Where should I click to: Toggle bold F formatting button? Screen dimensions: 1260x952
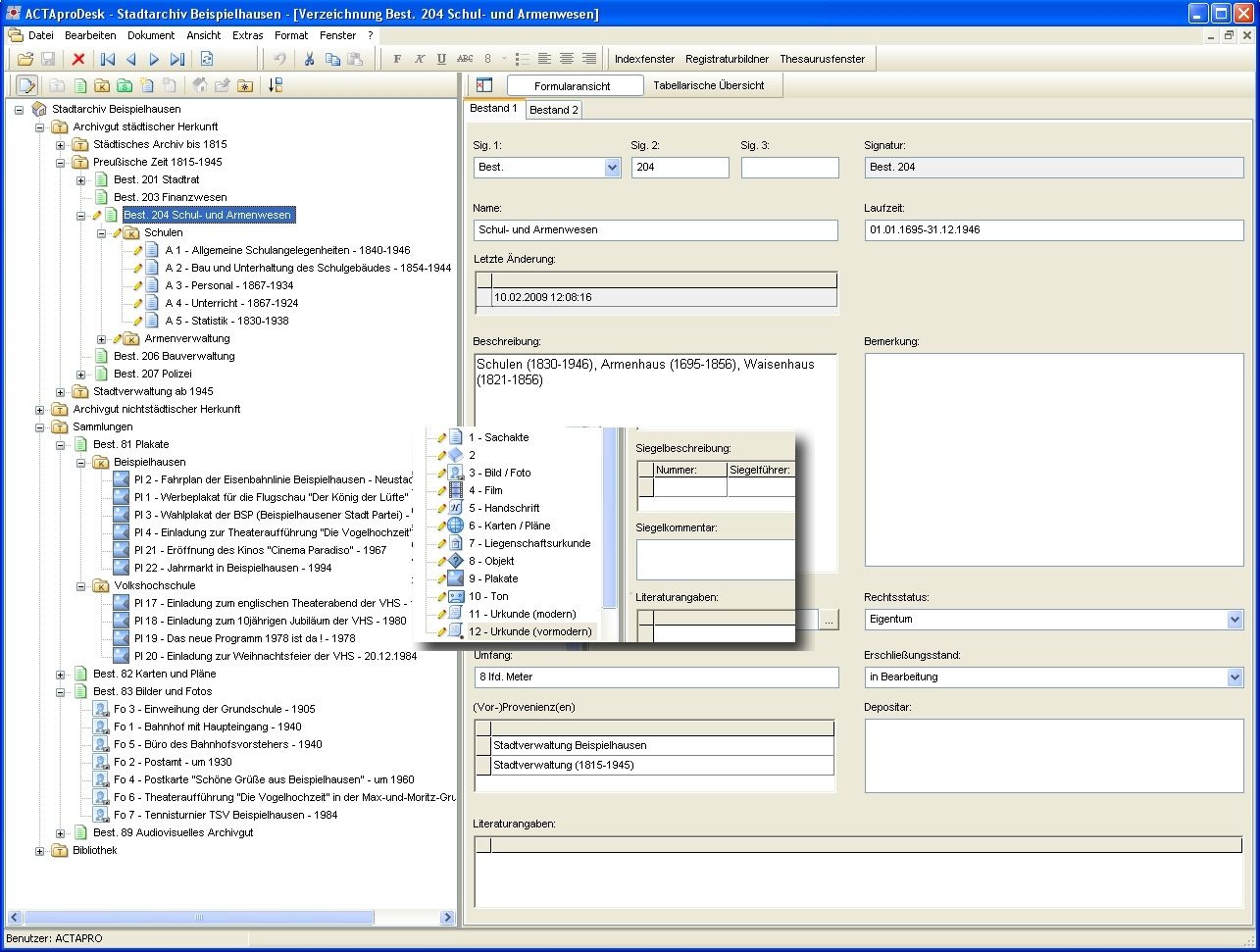coord(397,59)
